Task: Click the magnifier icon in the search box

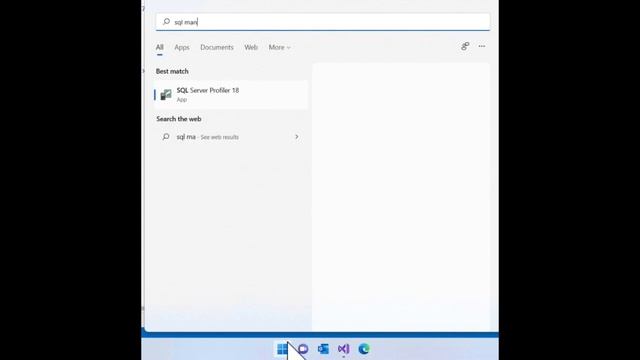Action: 166,22
